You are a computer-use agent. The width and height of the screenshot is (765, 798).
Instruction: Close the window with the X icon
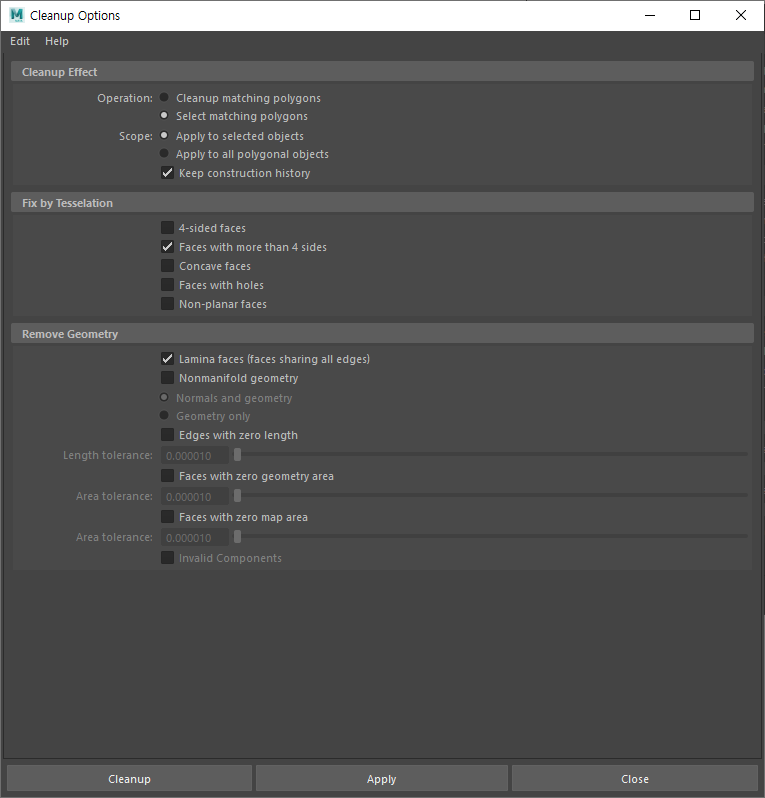coord(741,15)
